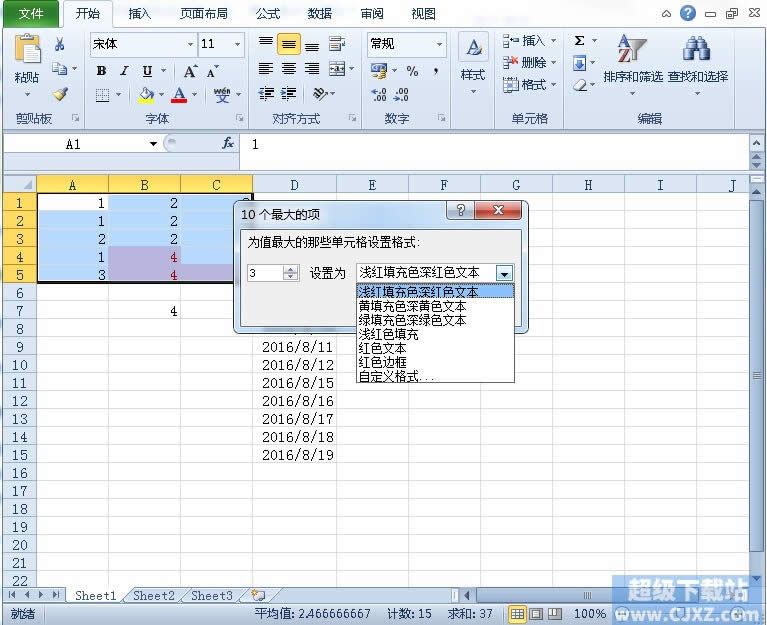Click the insert function fx icon
767x625 pixels.
pyautogui.click(x=227, y=143)
